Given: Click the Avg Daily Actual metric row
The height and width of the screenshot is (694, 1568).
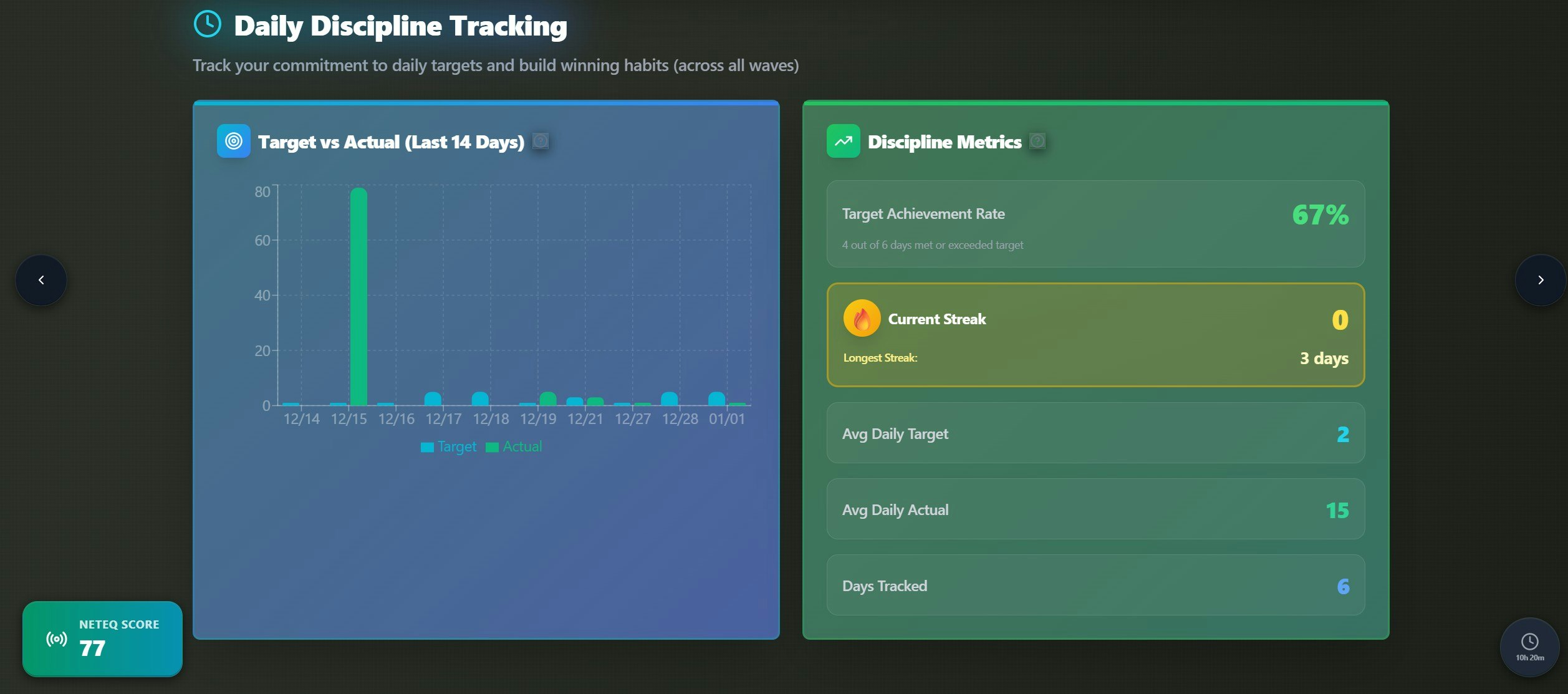Looking at the screenshot, I should (x=1095, y=509).
